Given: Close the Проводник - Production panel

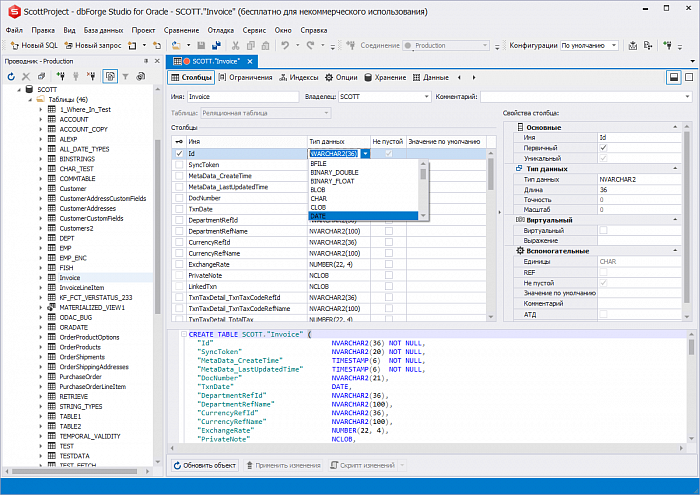Looking at the screenshot, I should coord(157,61).
